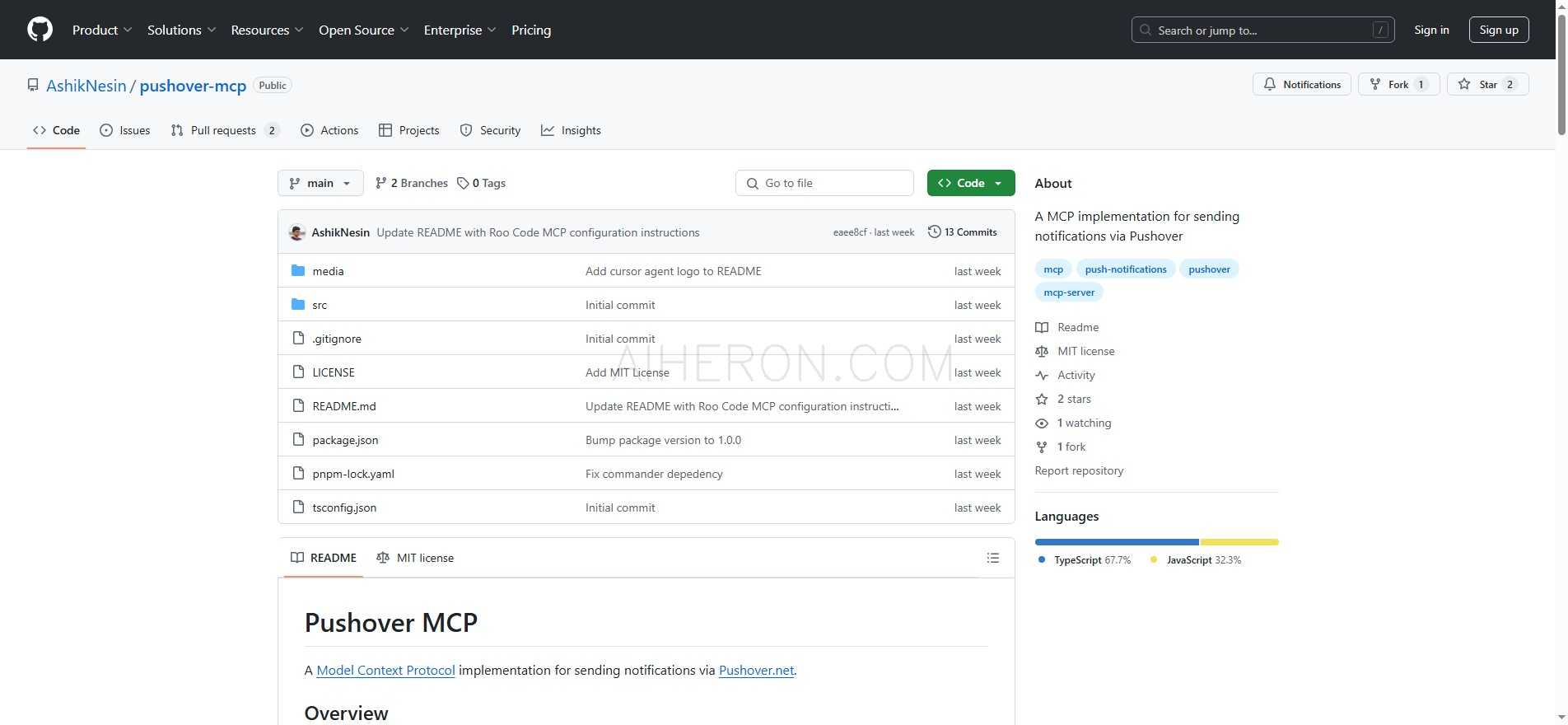The image size is (1568, 725).
Task: Click the .gitignore file icon
Action: click(298, 338)
